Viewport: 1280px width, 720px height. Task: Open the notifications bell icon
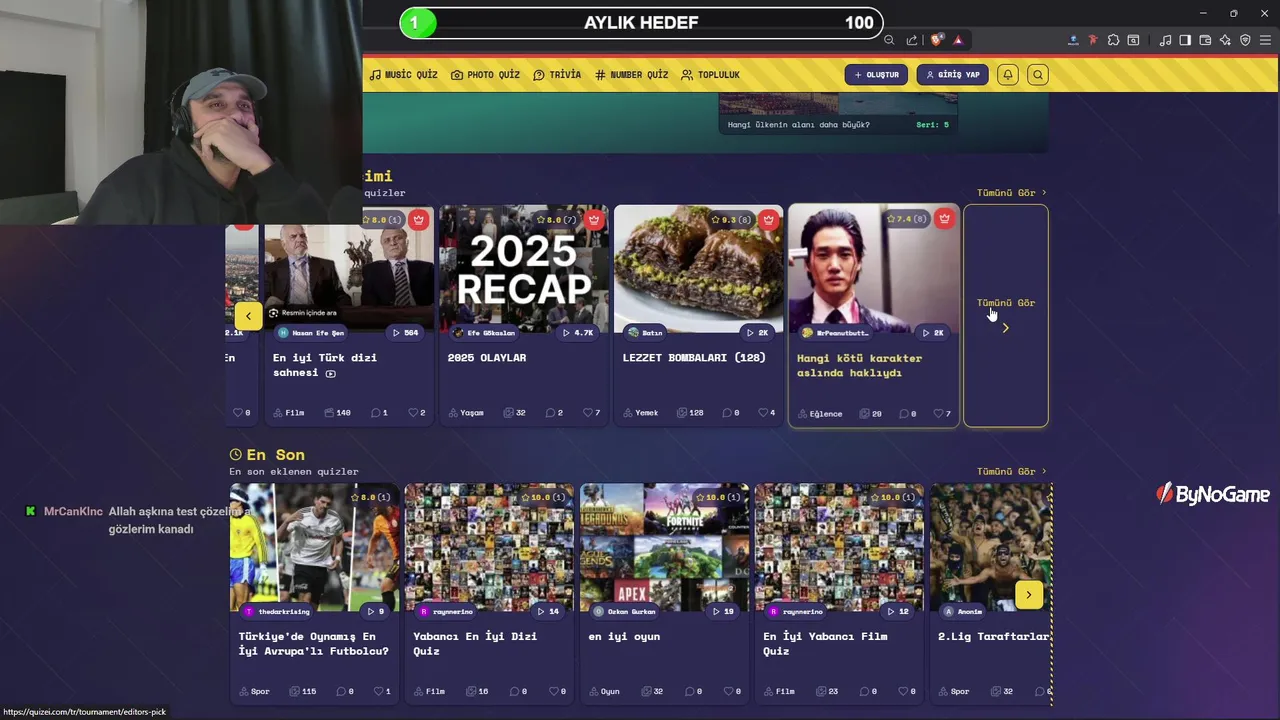coord(1007,75)
